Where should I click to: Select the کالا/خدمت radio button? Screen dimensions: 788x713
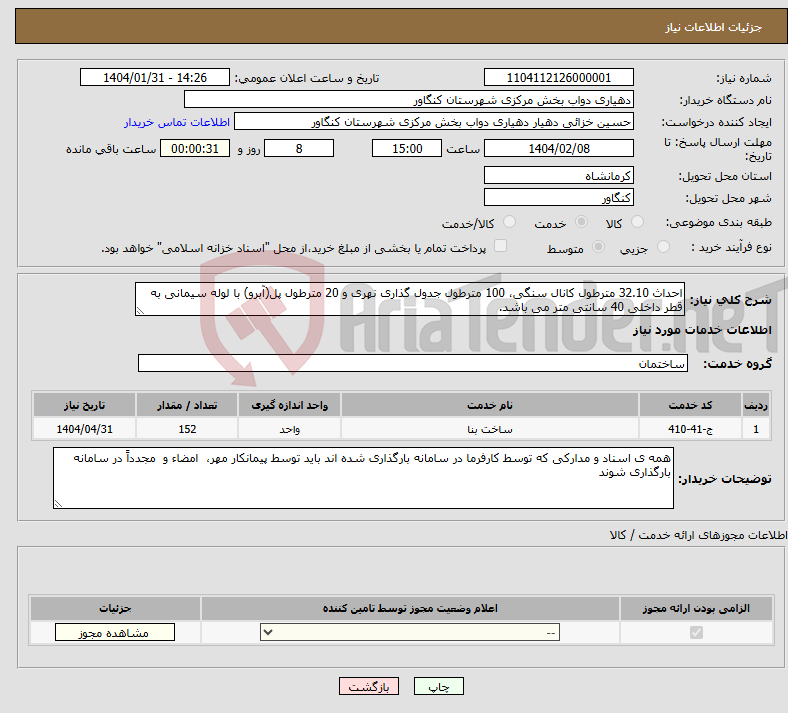point(509,222)
